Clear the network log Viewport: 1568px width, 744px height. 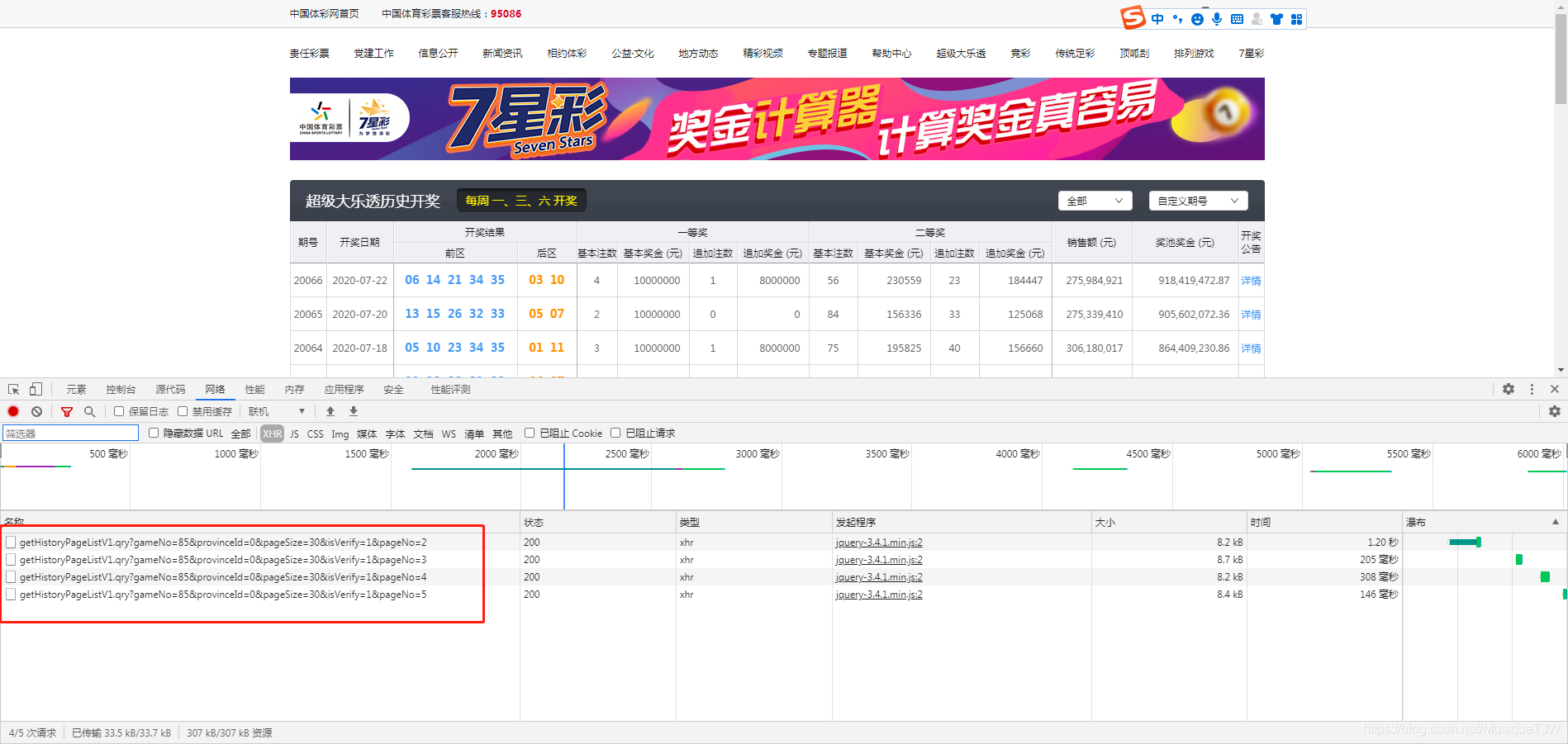coord(36,411)
